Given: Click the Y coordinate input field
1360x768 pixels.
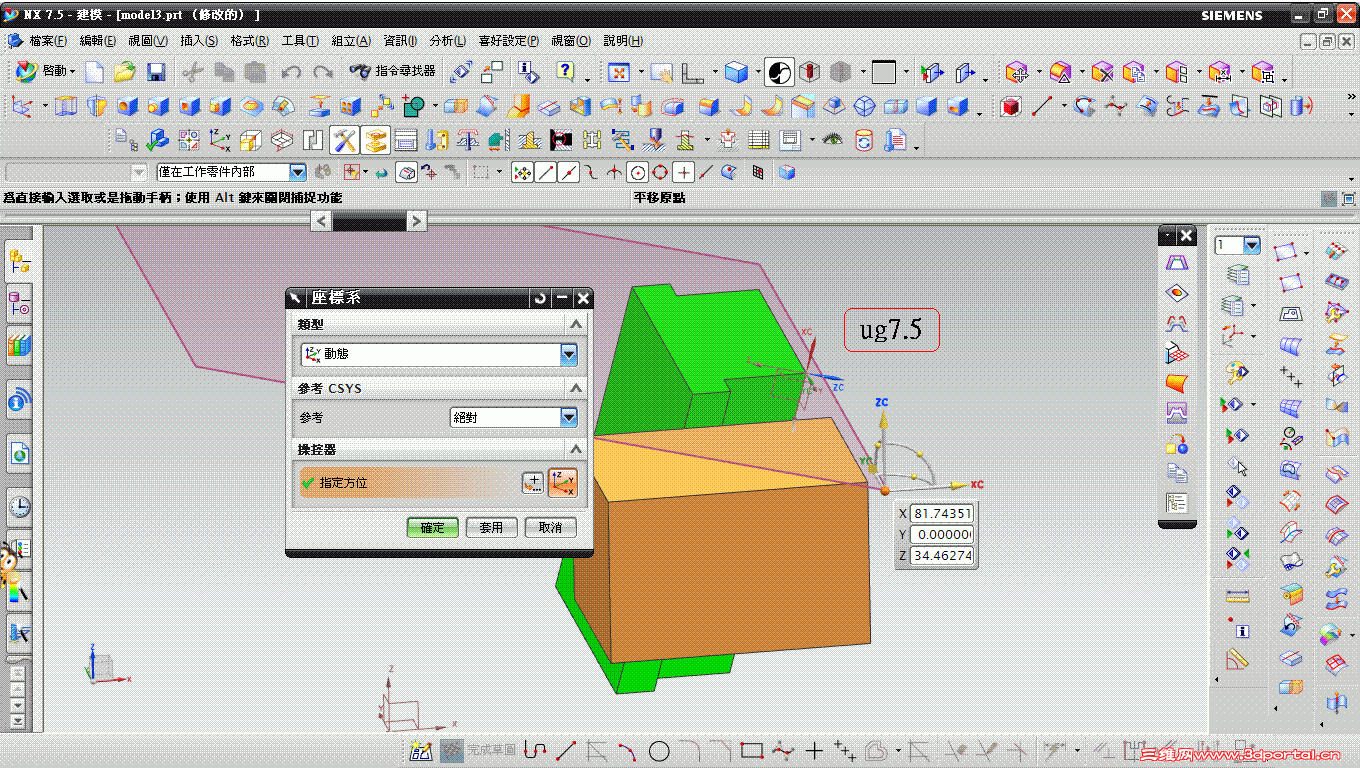Looking at the screenshot, I should tap(942, 534).
